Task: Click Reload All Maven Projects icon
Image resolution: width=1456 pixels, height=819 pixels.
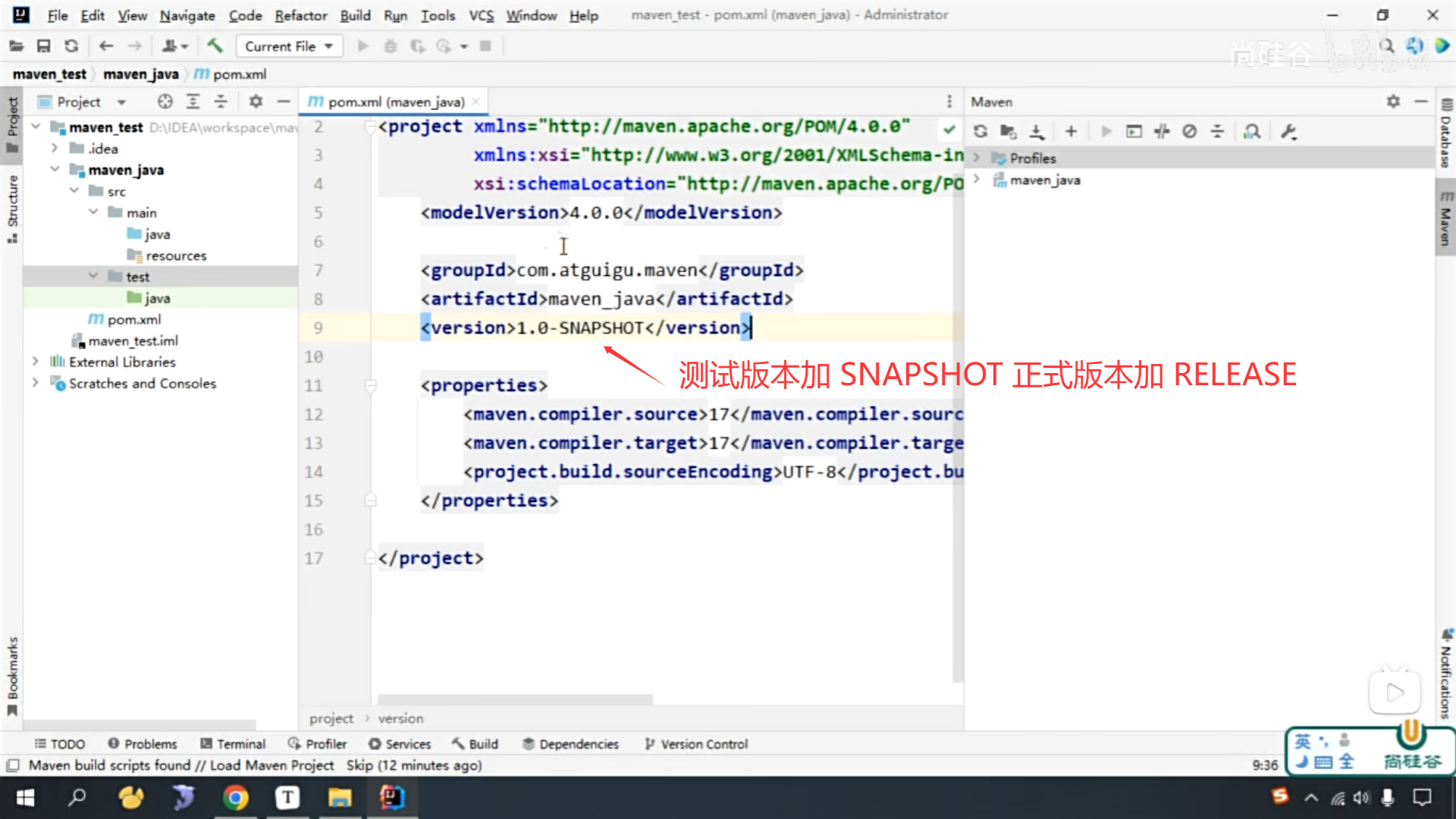Action: tap(981, 131)
